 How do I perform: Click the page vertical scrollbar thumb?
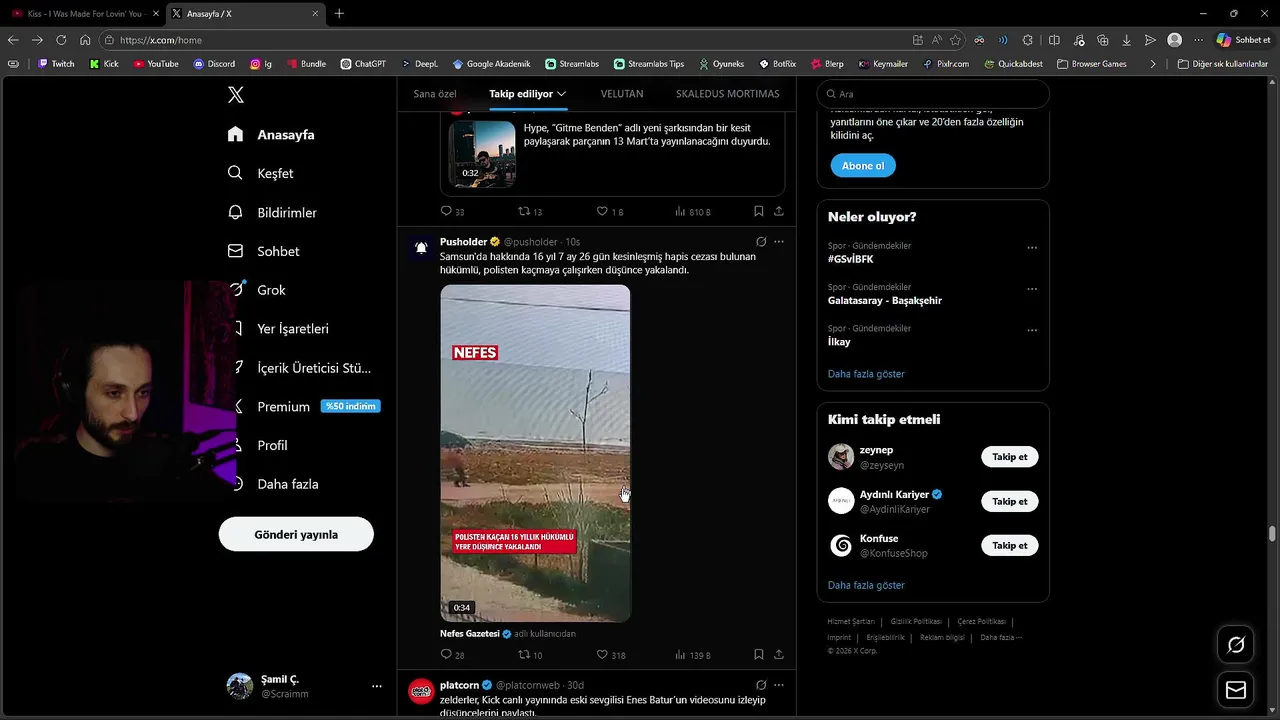pyautogui.click(x=1273, y=533)
